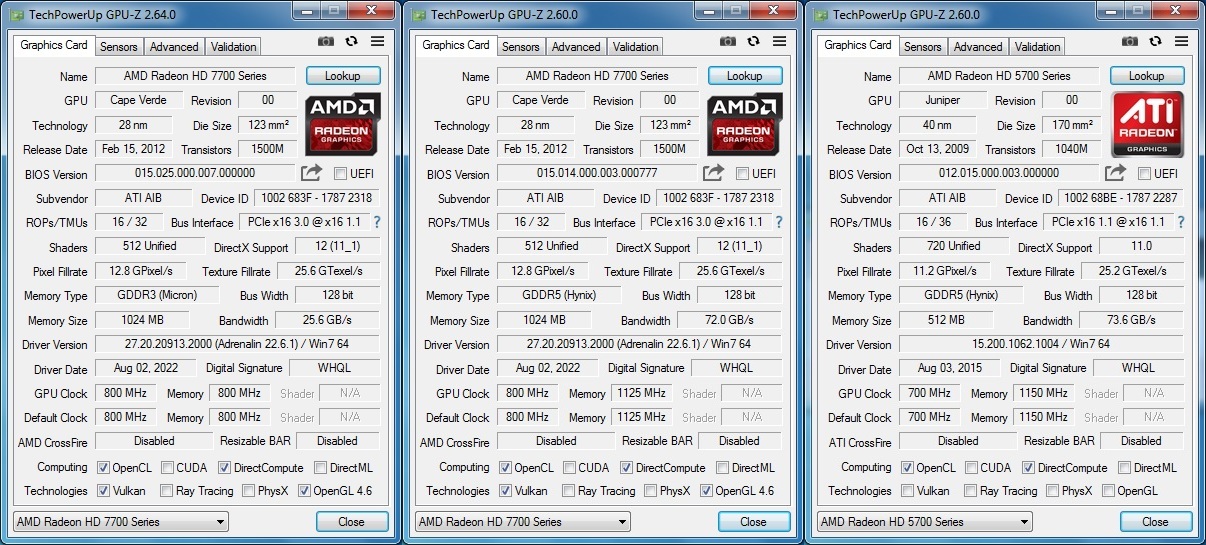Click Lookup button in left GPU-Z 2.64.0 window

(x=342, y=76)
